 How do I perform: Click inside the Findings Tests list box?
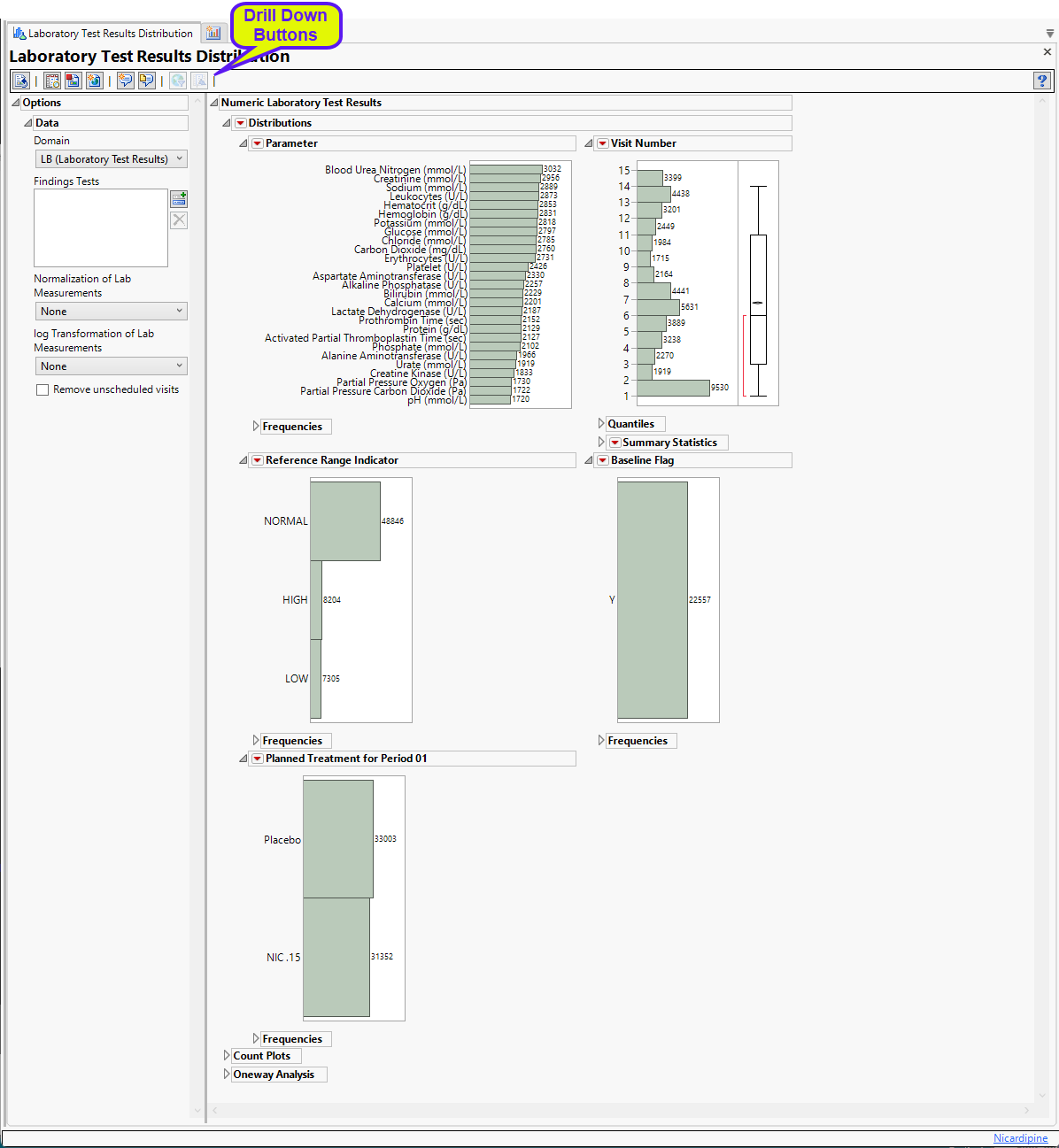coord(100,227)
